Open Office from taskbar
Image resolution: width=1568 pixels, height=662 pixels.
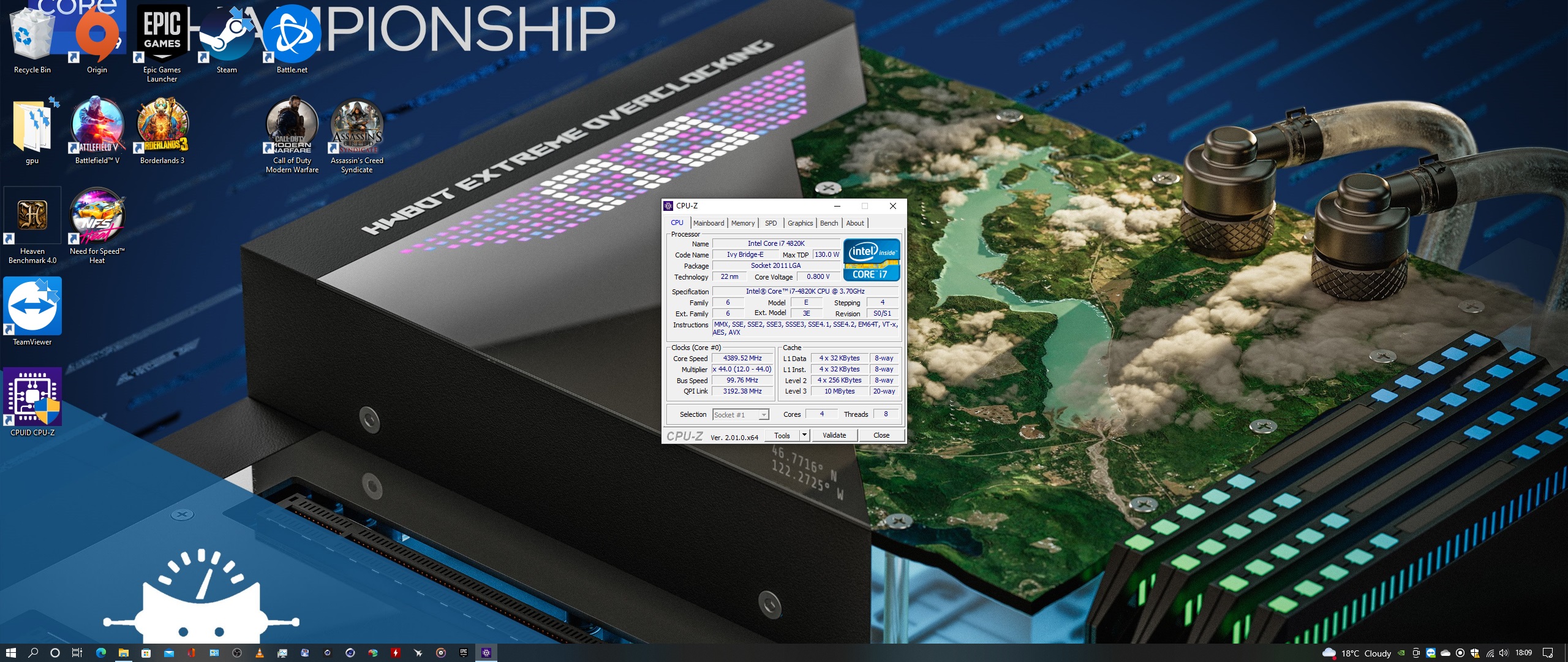(192, 653)
